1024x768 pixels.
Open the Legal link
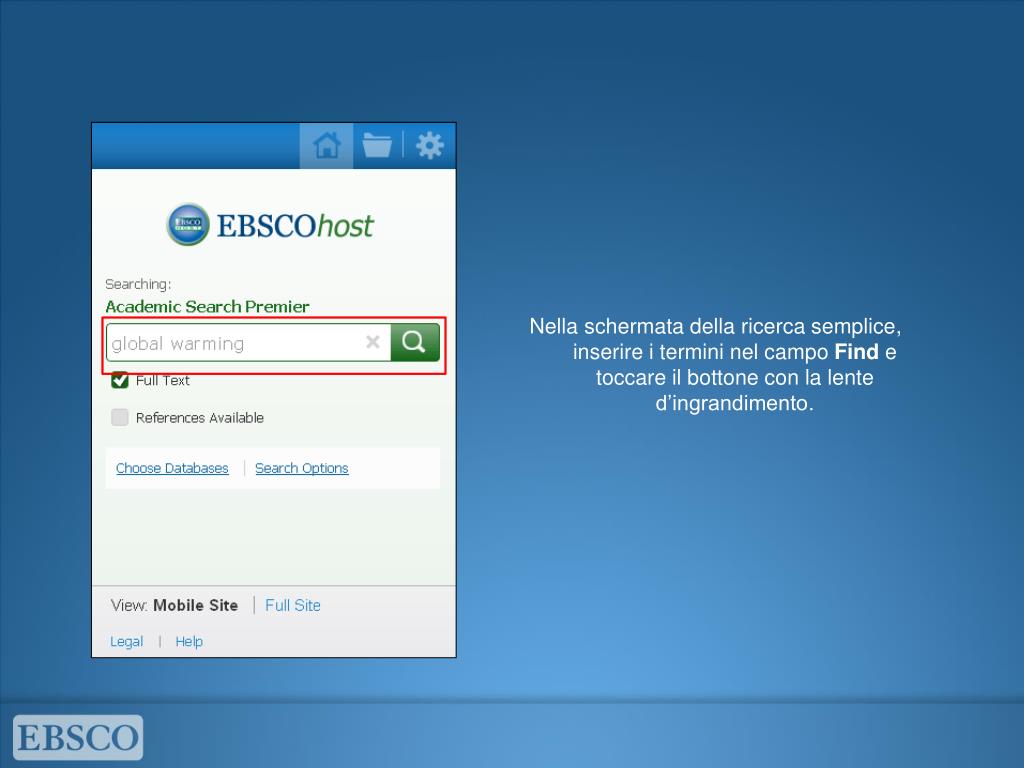pyautogui.click(x=126, y=641)
